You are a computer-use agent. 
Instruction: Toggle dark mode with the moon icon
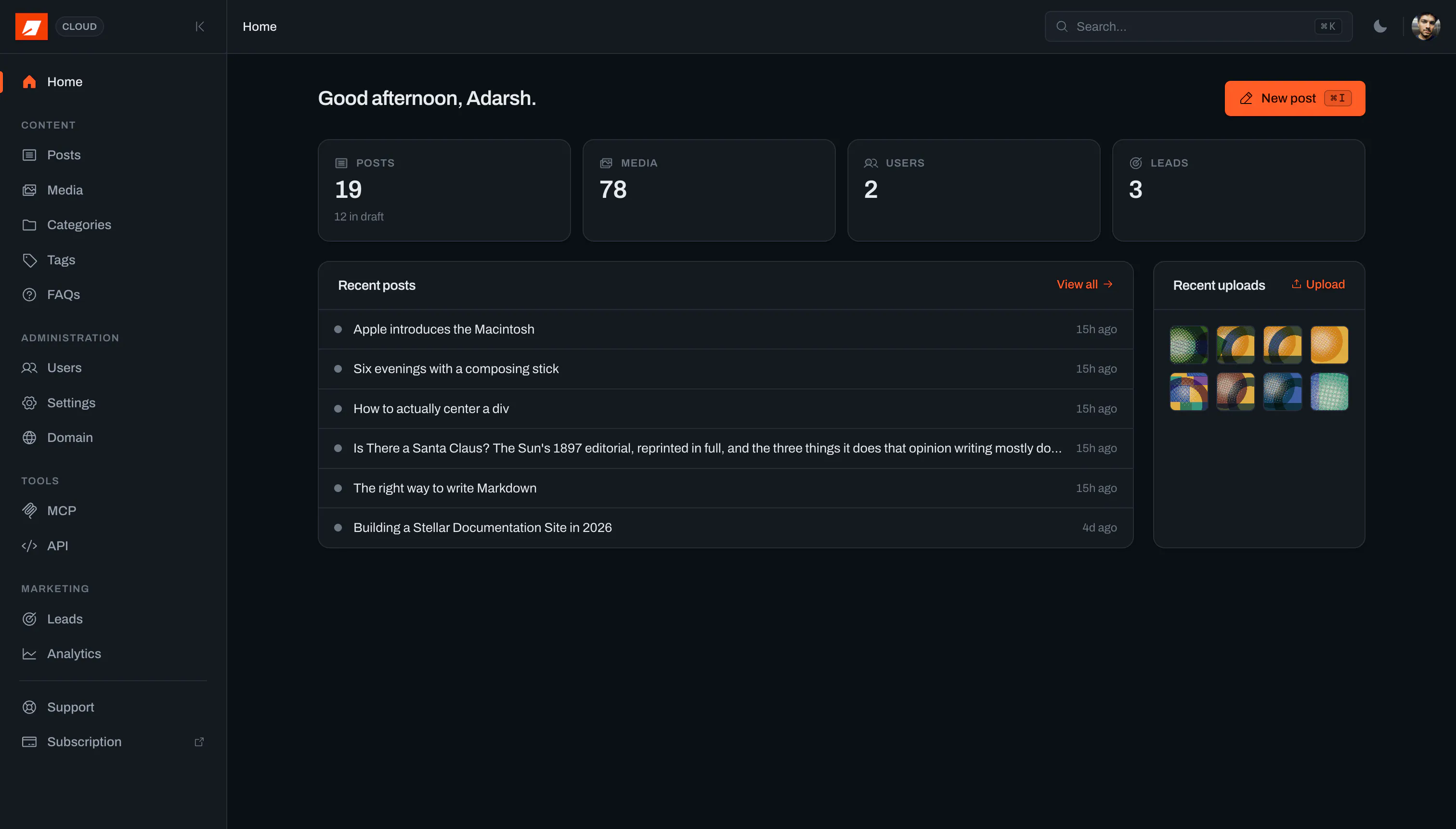(1380, 27)
